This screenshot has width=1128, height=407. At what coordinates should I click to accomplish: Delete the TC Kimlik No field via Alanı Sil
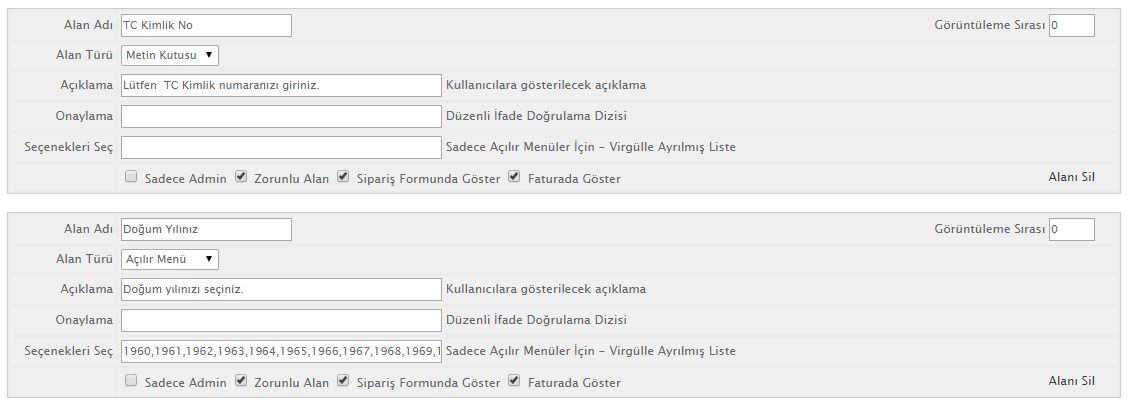(1071, 177)
